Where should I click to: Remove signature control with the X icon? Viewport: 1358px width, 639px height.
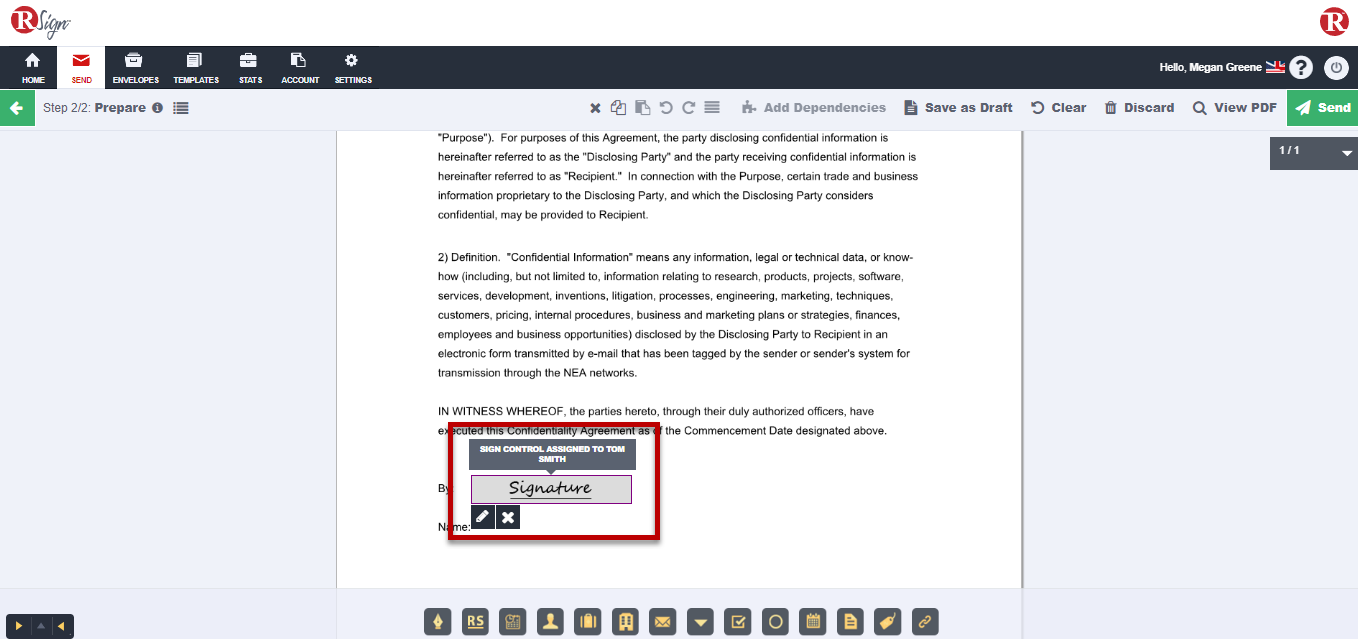point(508,517)
